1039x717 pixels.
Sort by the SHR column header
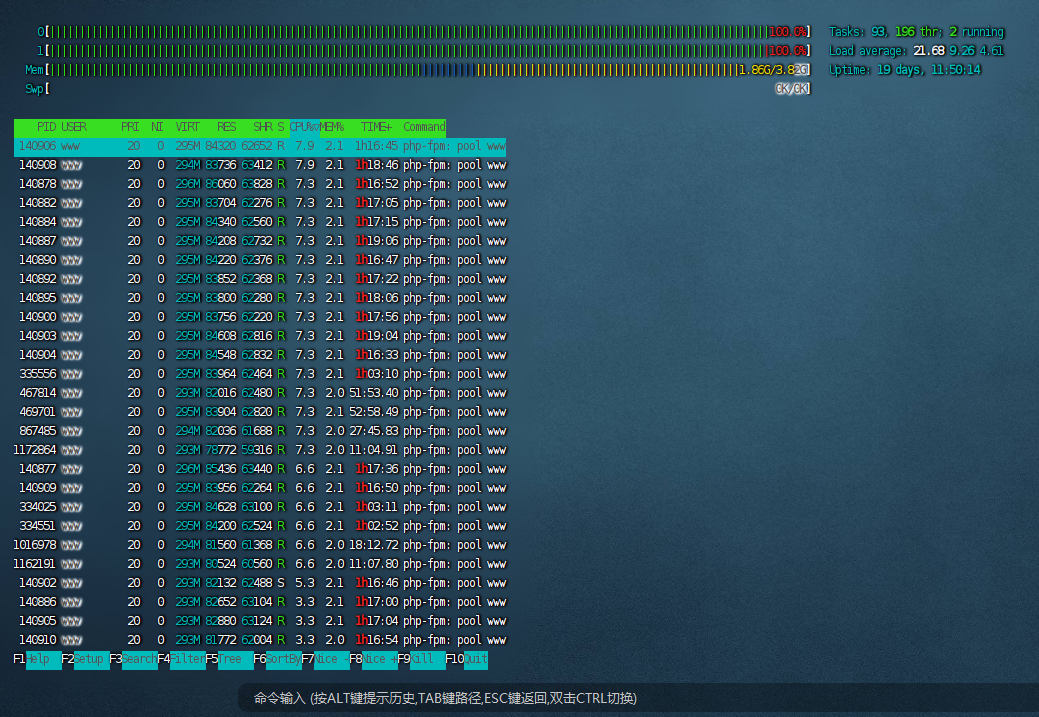[262, 127]
